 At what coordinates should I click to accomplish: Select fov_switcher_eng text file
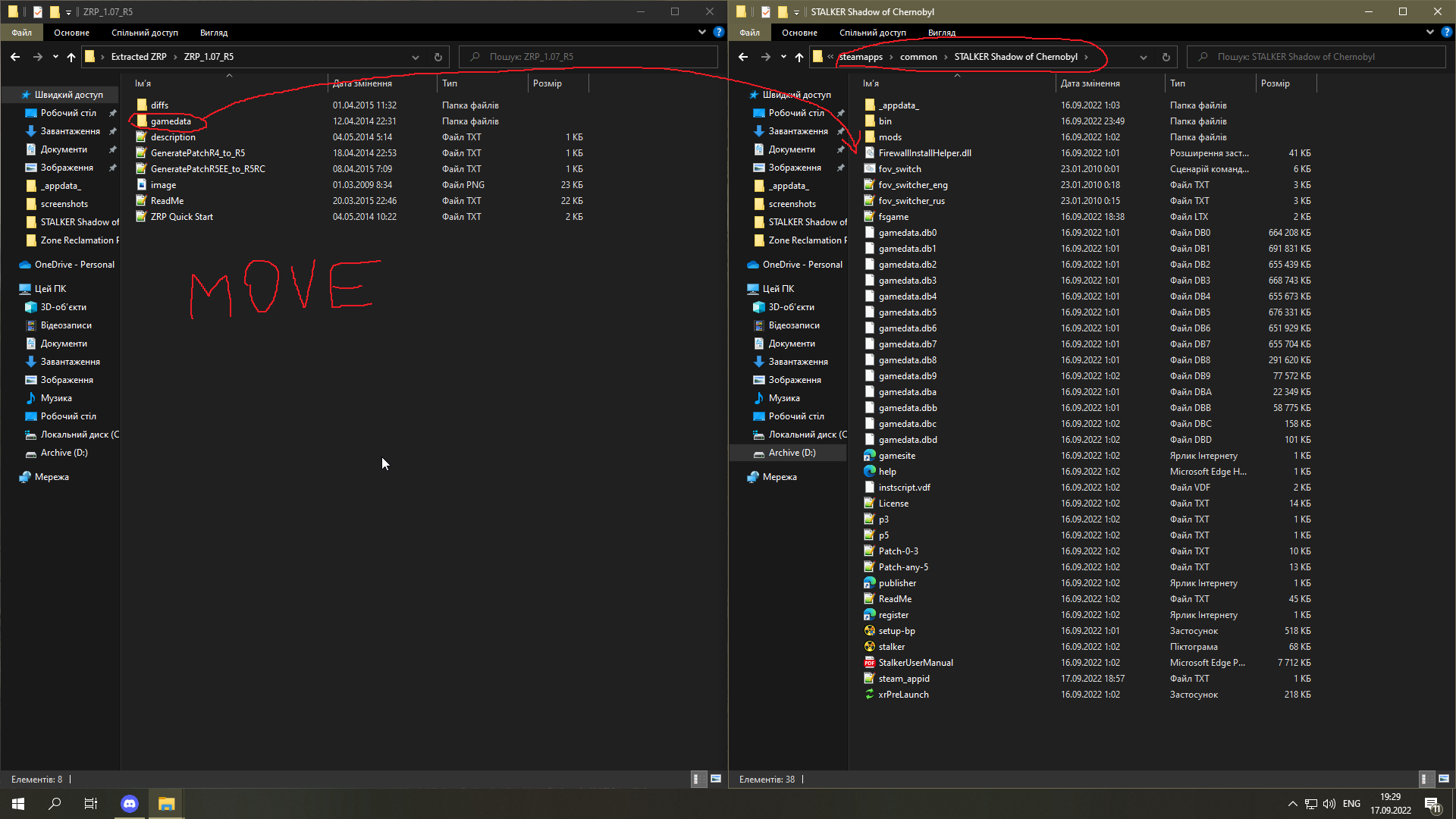click(913, 185)
